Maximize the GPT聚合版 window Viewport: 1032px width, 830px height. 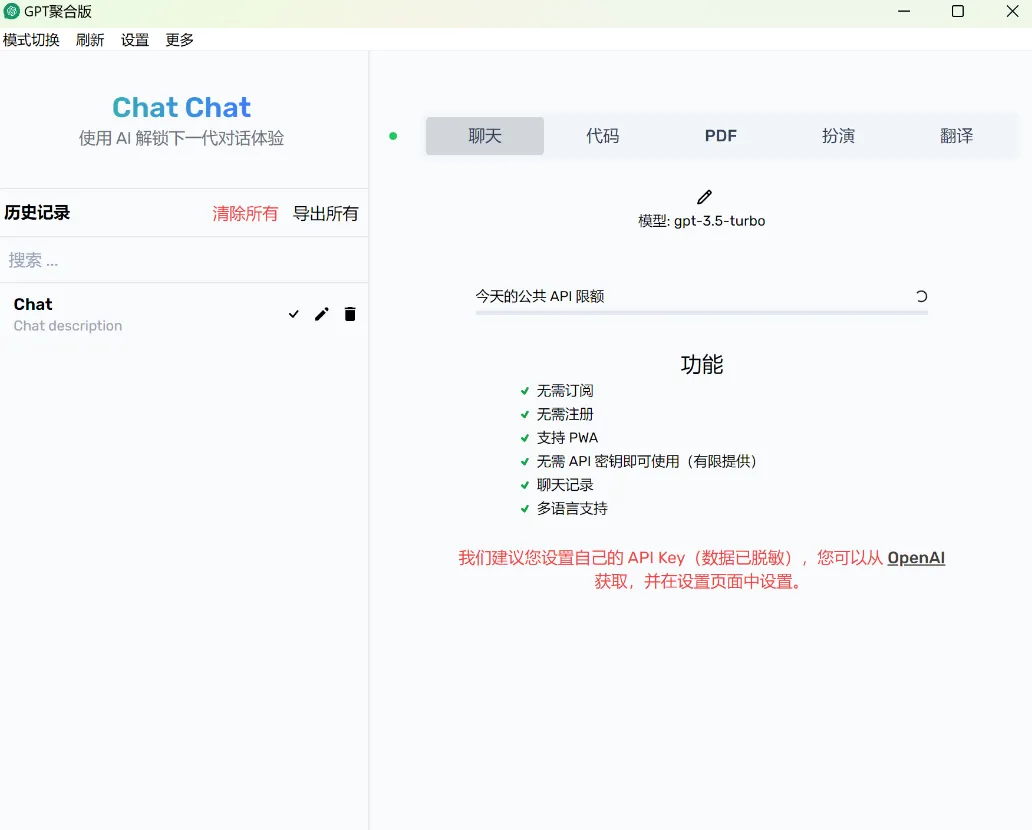point(958,11)
